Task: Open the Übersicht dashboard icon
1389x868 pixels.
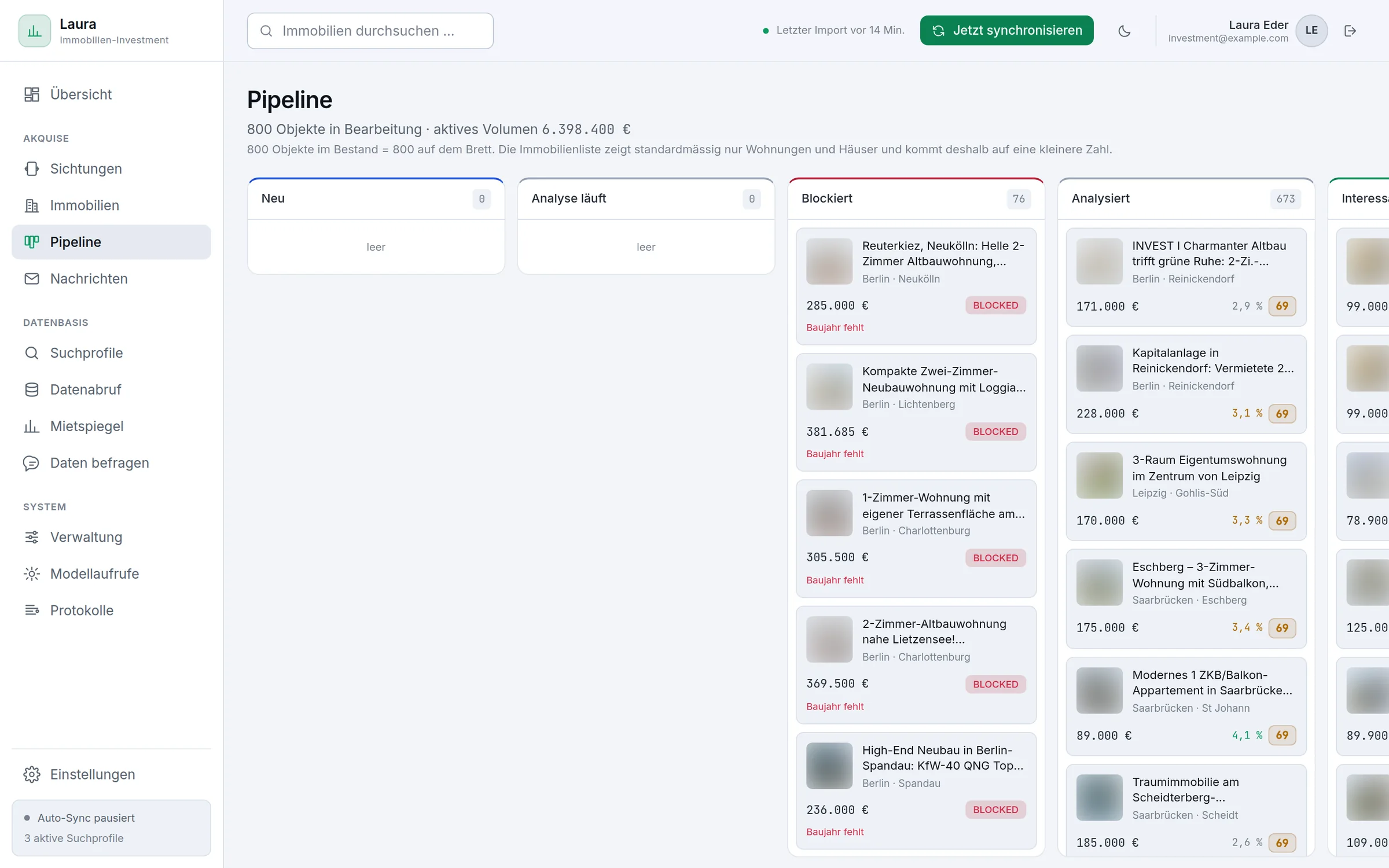Action: (32, 94)
